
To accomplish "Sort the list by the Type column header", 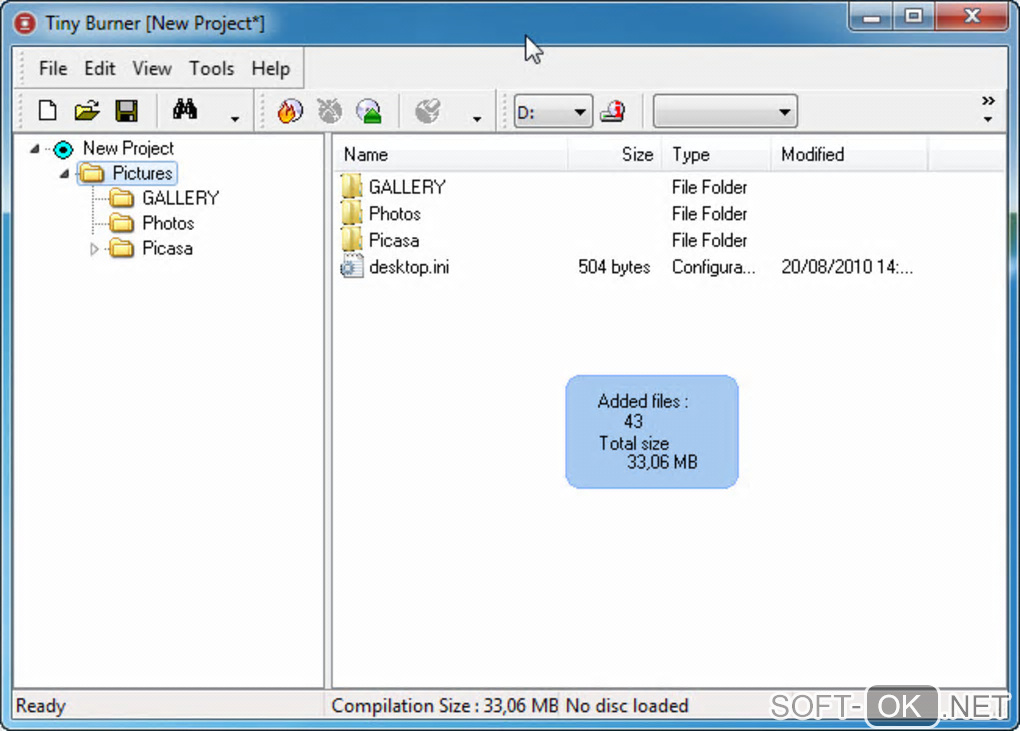I will click(716, 154).
